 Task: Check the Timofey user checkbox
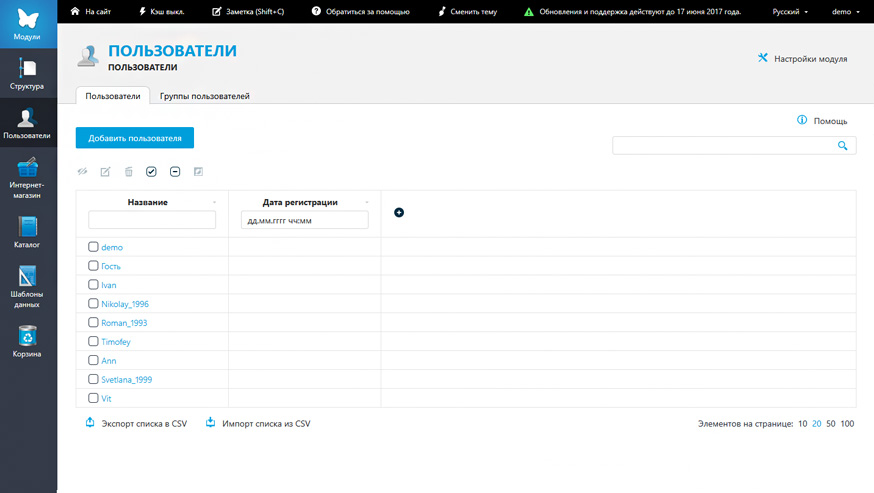click(x=93, y=341)
